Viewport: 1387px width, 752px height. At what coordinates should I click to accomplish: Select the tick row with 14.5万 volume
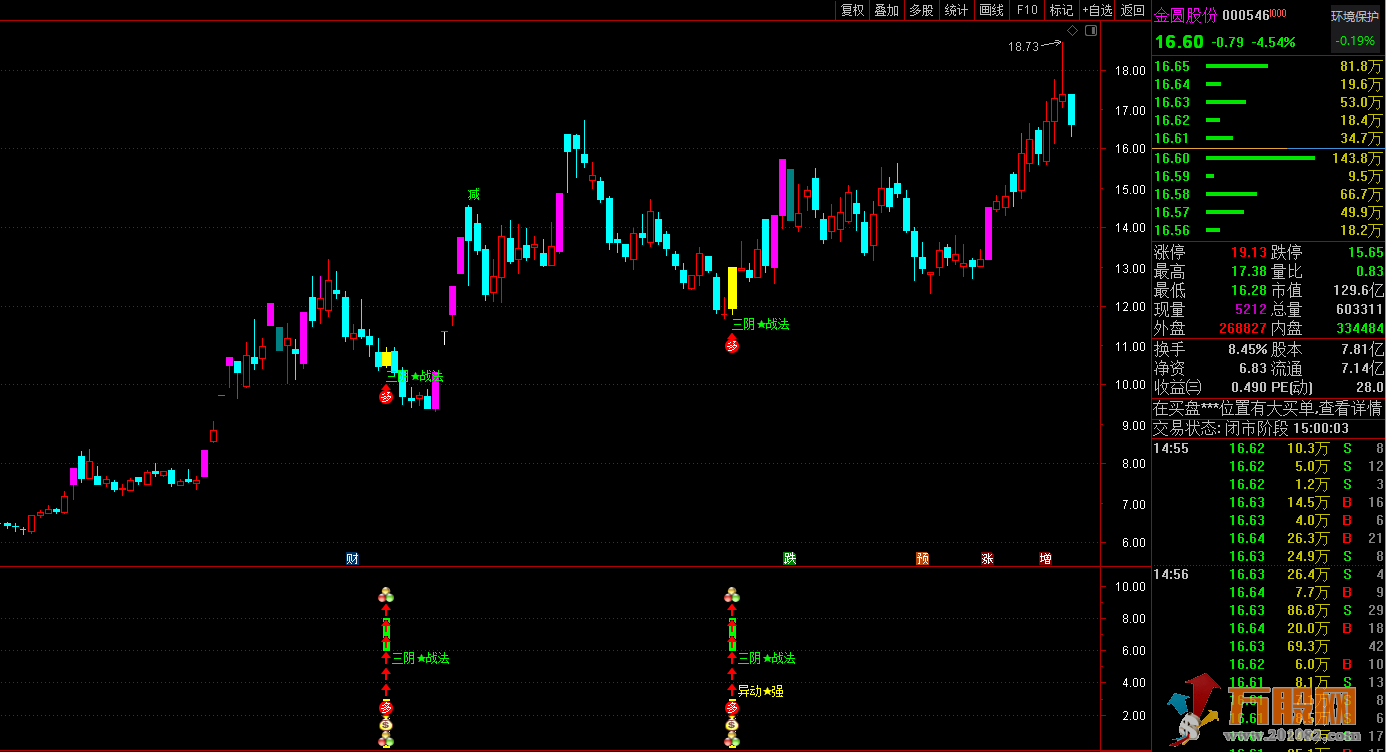(1268, 502)
